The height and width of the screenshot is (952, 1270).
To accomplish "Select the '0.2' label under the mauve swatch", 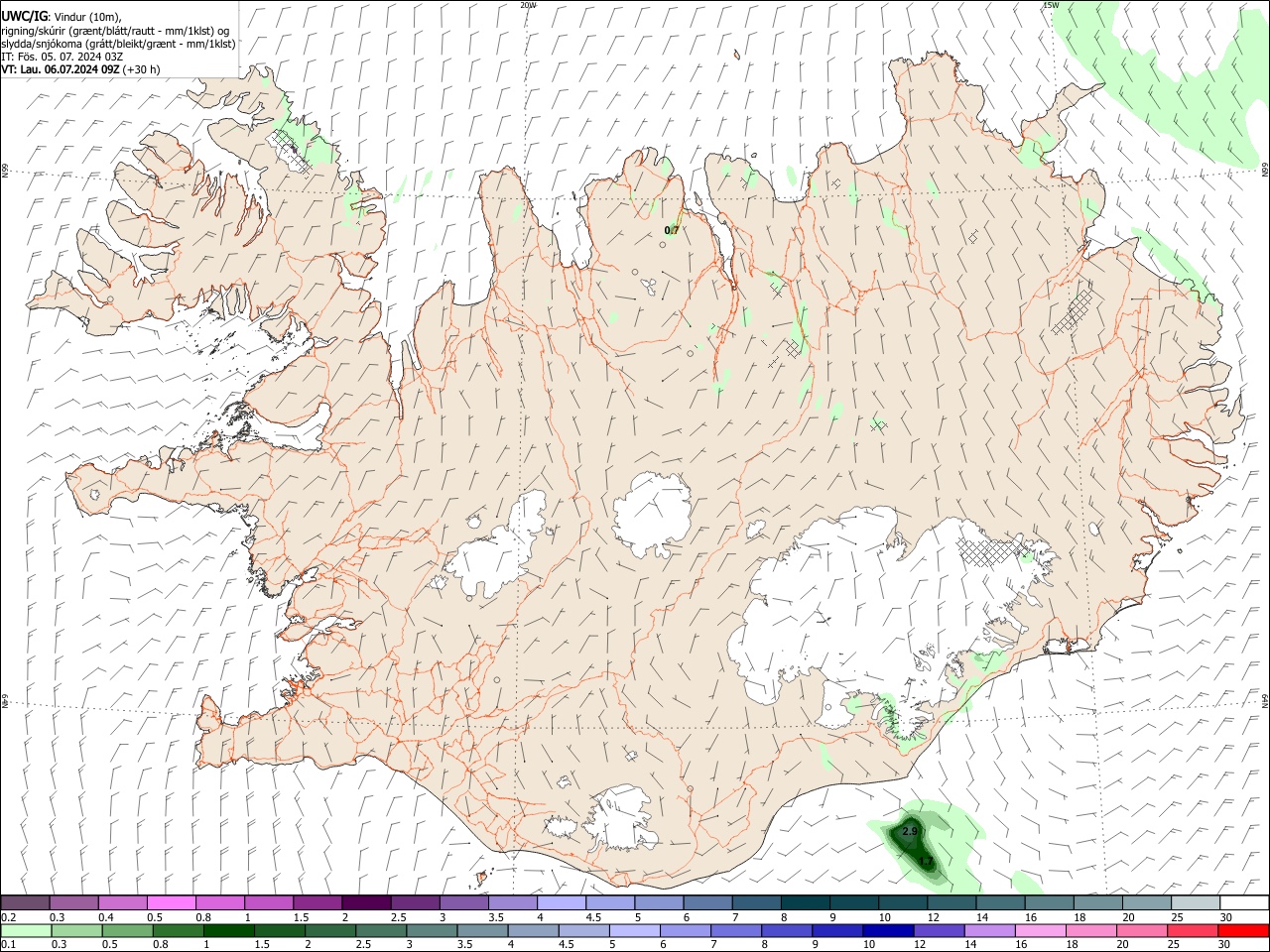I will [8, 917].
